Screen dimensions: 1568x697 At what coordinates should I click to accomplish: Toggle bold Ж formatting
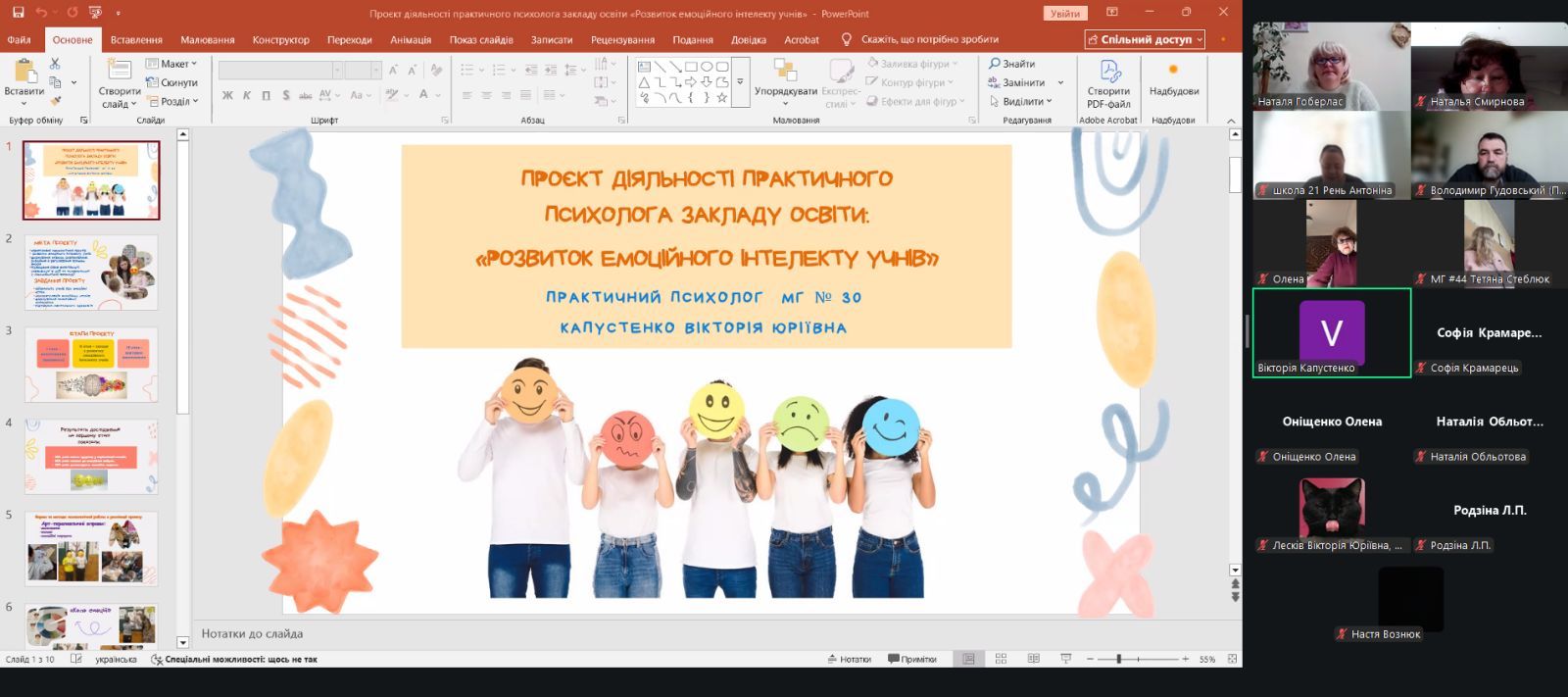[227, 95]
